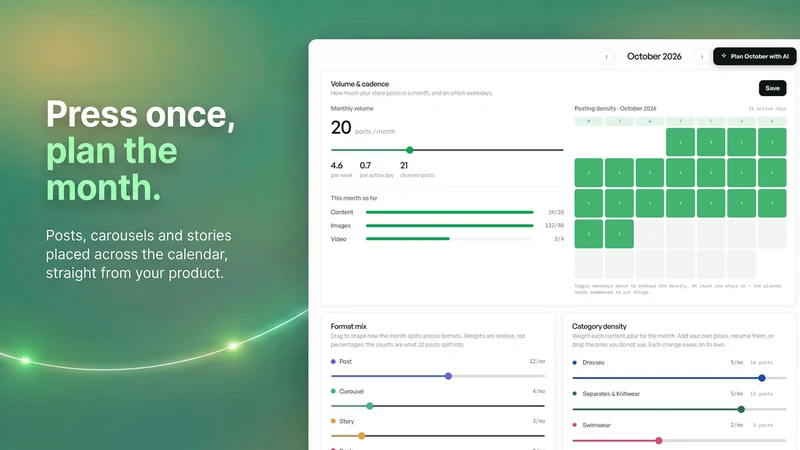Click the Dresses category slider handle
The image size is (800, 450).
point(762,378)
